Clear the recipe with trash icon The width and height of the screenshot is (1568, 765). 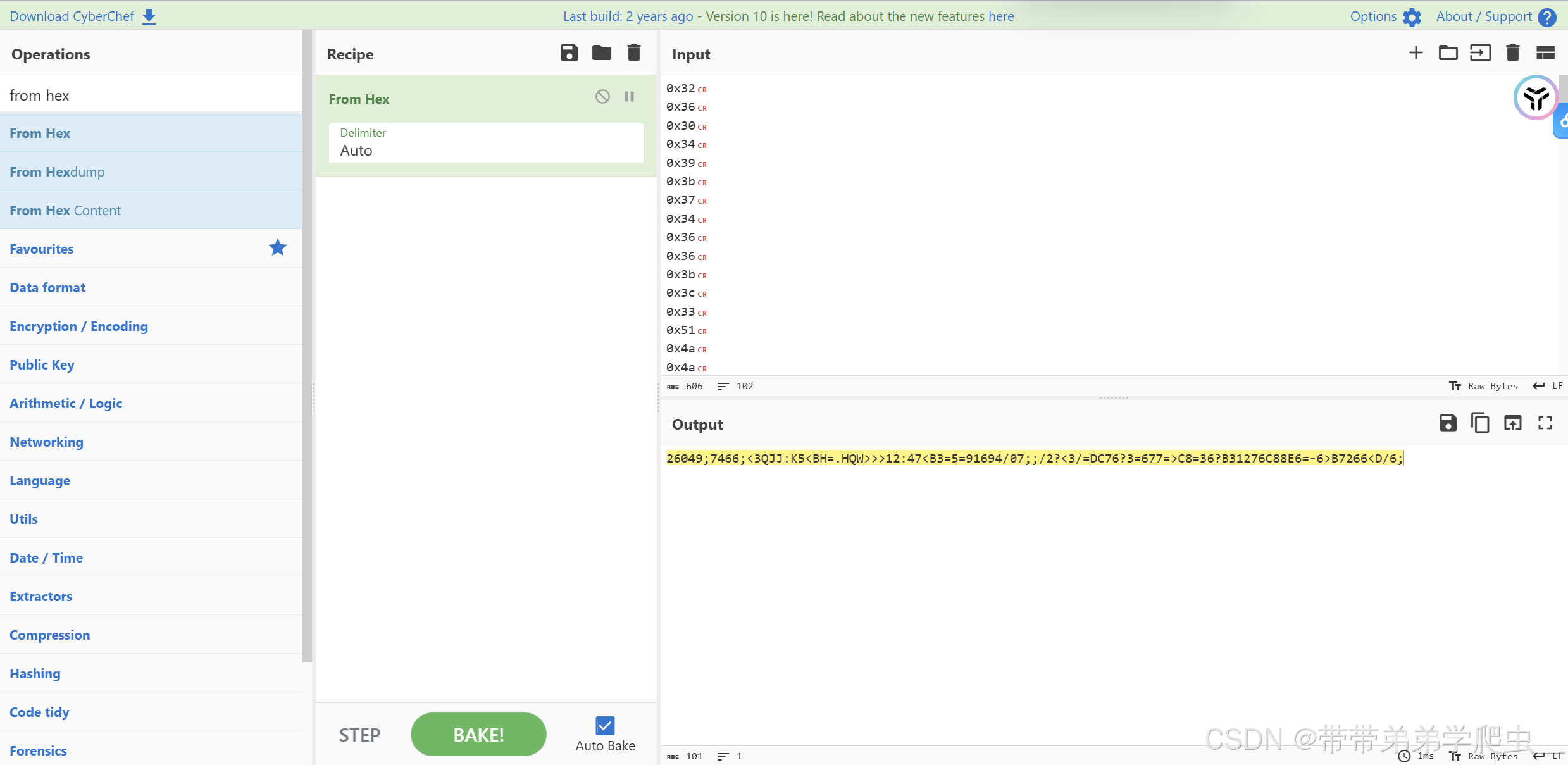pyautogui.click(x=633, y=53)
